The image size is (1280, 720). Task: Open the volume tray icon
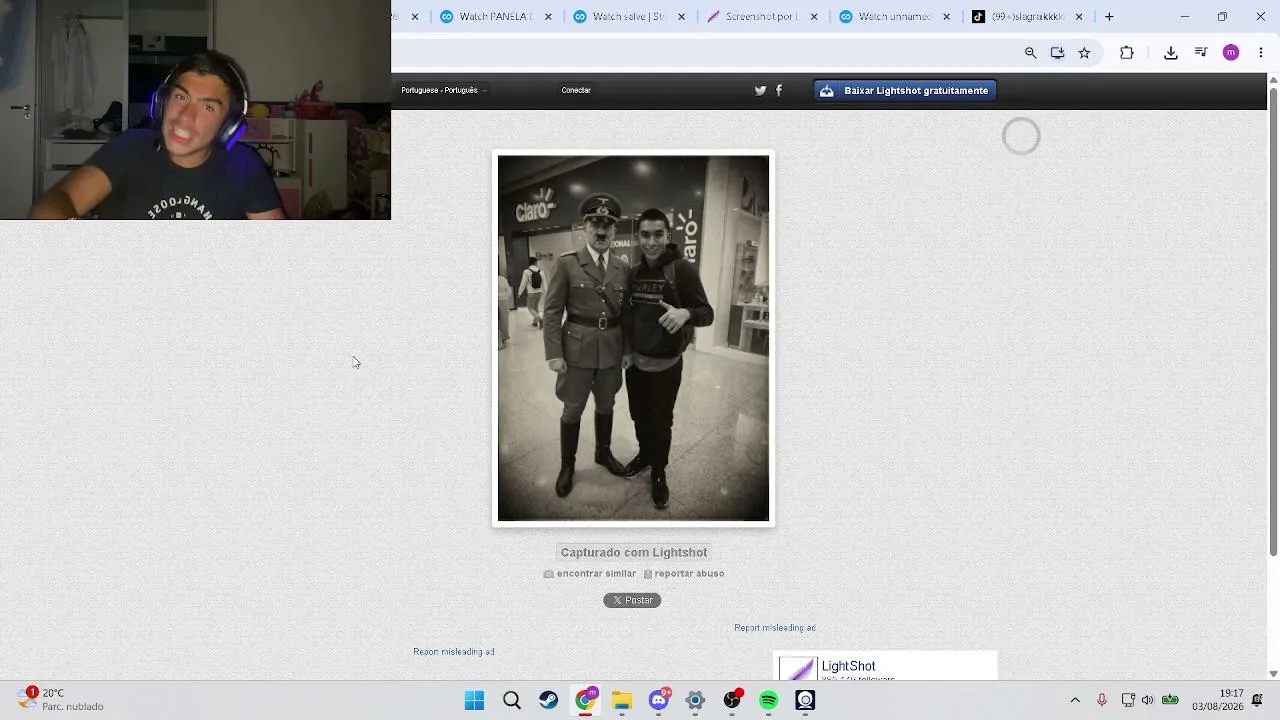tap(1147, 700)
